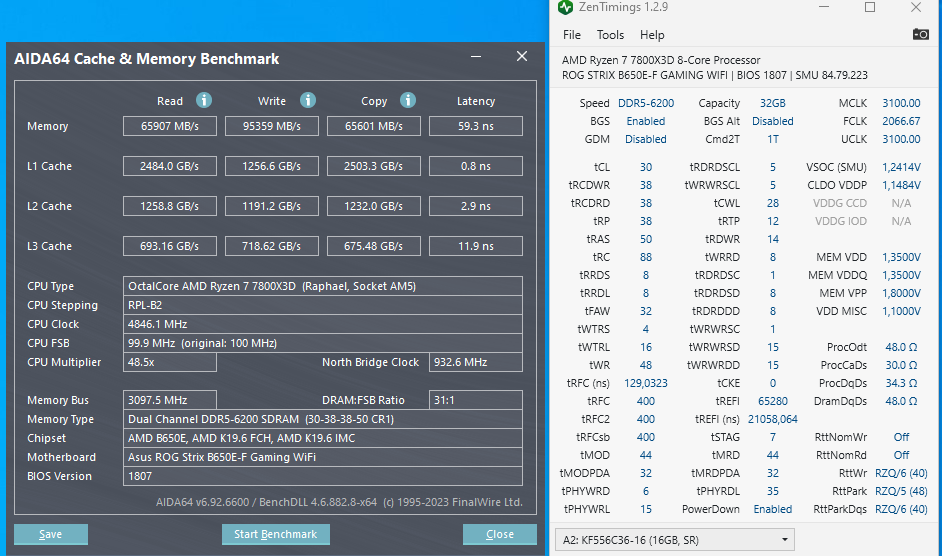Screen dimensions: 942x556
Task: Click L2 Cache latency 2.9 ns
Action: (x=476, y=206)
